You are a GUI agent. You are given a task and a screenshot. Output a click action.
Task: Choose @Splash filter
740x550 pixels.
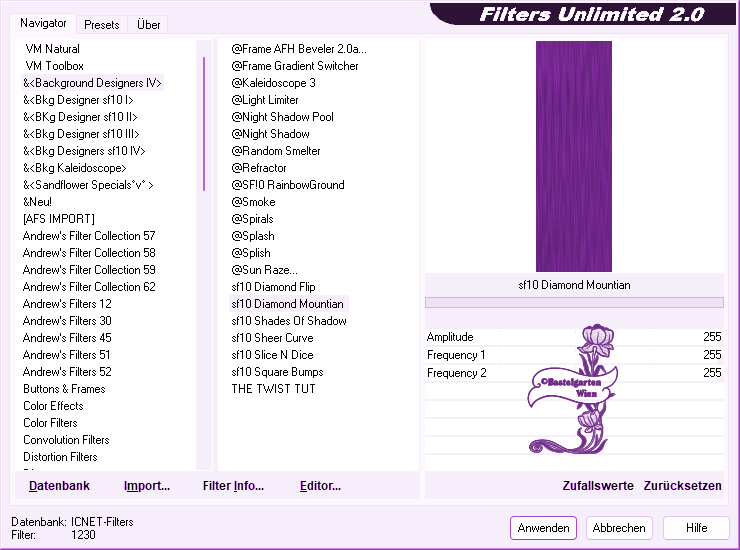pyautogui.click(x=253, y=236)
